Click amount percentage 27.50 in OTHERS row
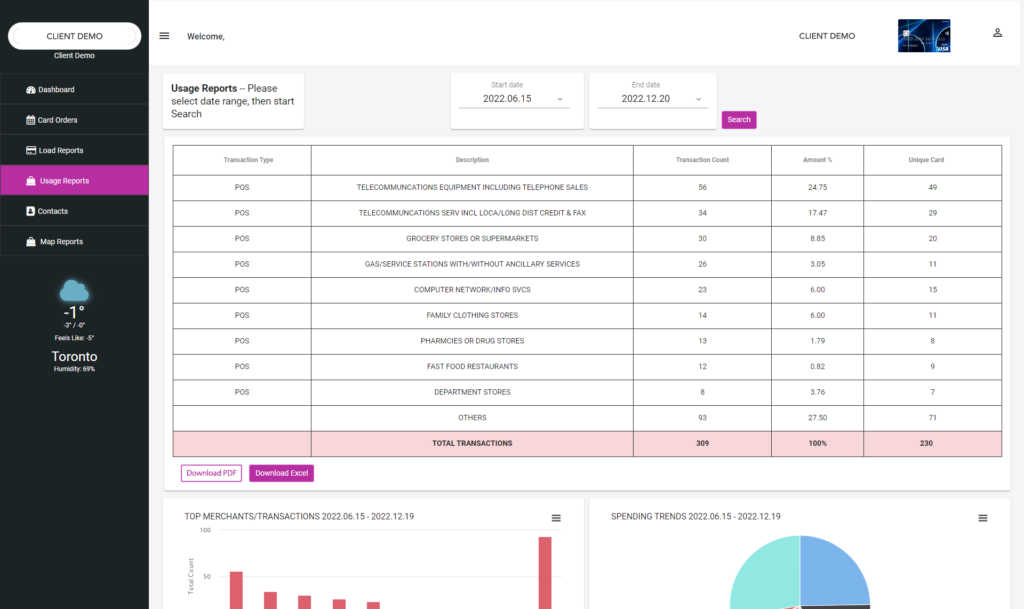Viewport: 1024px width, 609px height. [x=818, y=418]
